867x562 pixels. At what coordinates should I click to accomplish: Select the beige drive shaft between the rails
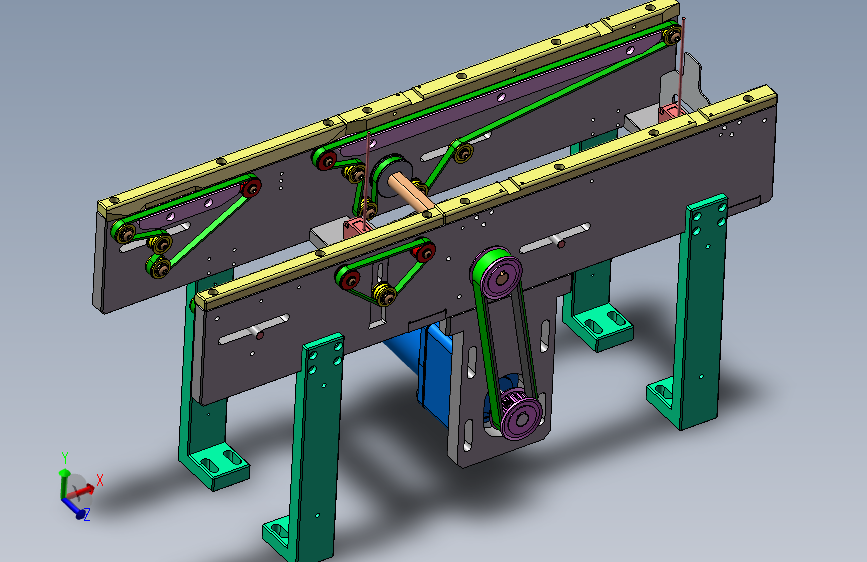coord(413,192)
